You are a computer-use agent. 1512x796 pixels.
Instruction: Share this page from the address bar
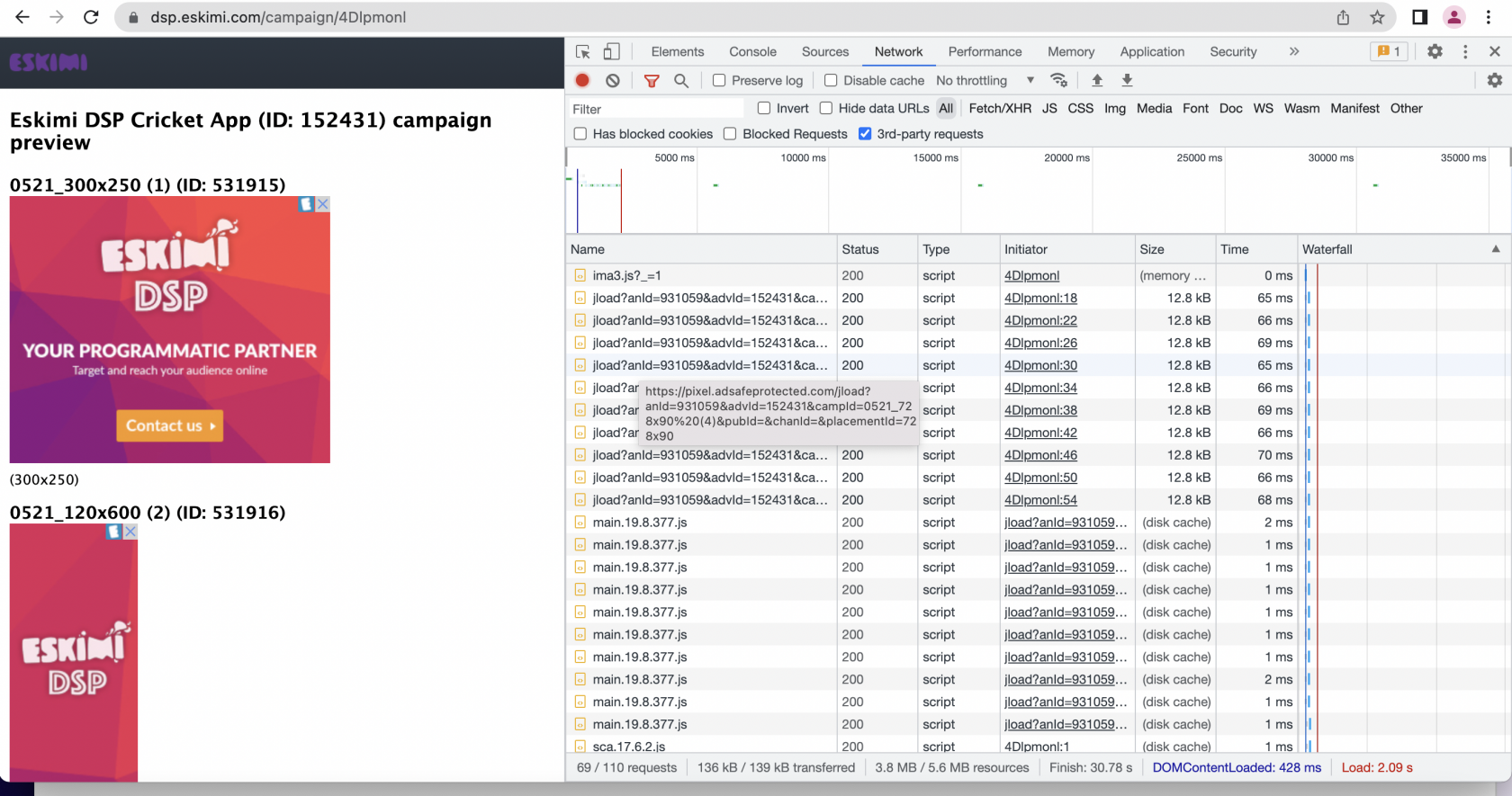click(1343, 17)
